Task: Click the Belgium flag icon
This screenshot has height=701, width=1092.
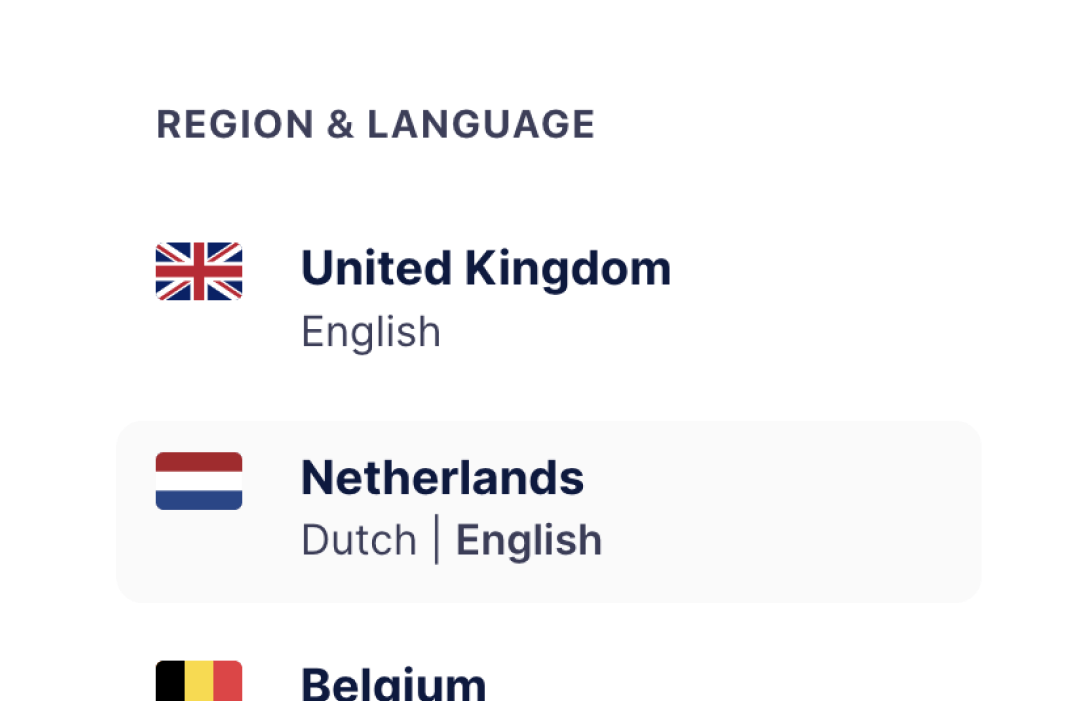Action: 199,681
